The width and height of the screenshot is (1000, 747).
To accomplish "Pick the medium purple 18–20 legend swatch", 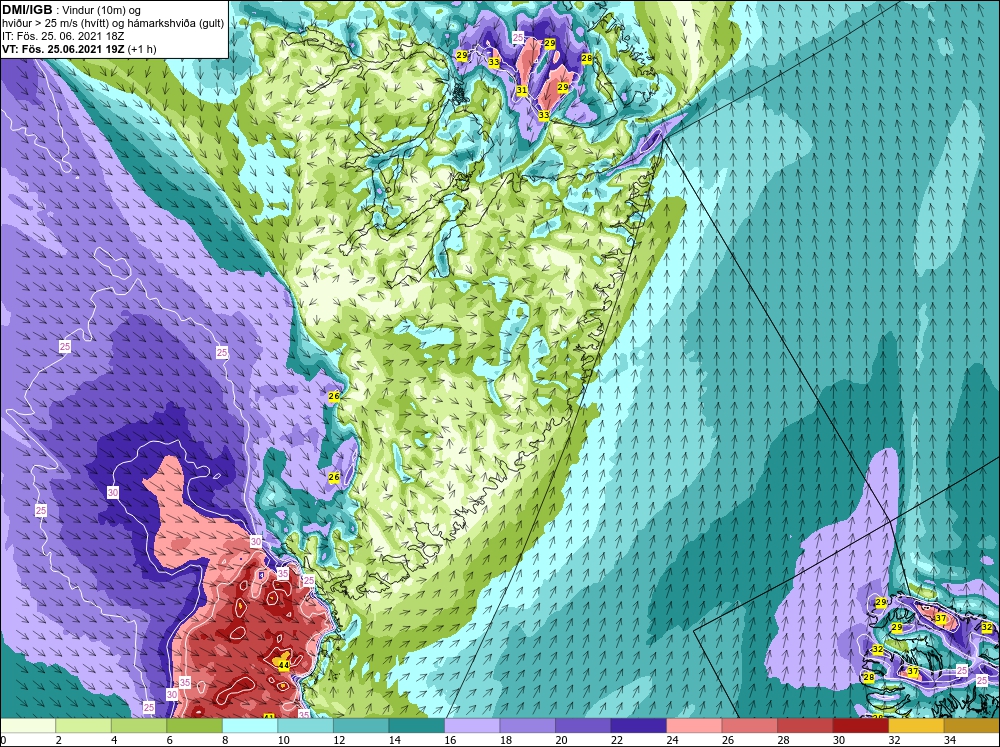I will [x=527, y=725].
